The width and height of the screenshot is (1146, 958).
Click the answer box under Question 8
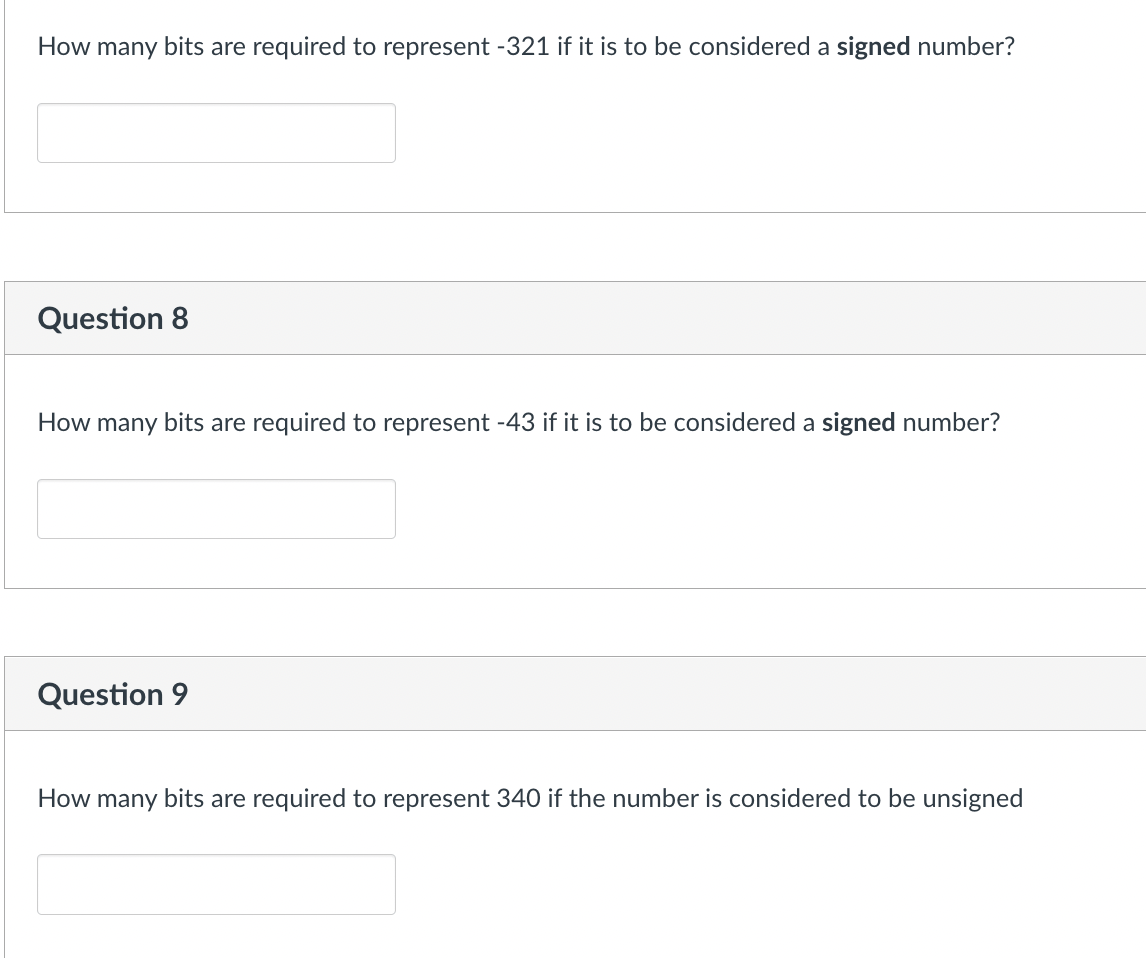(x=216, y=509)
